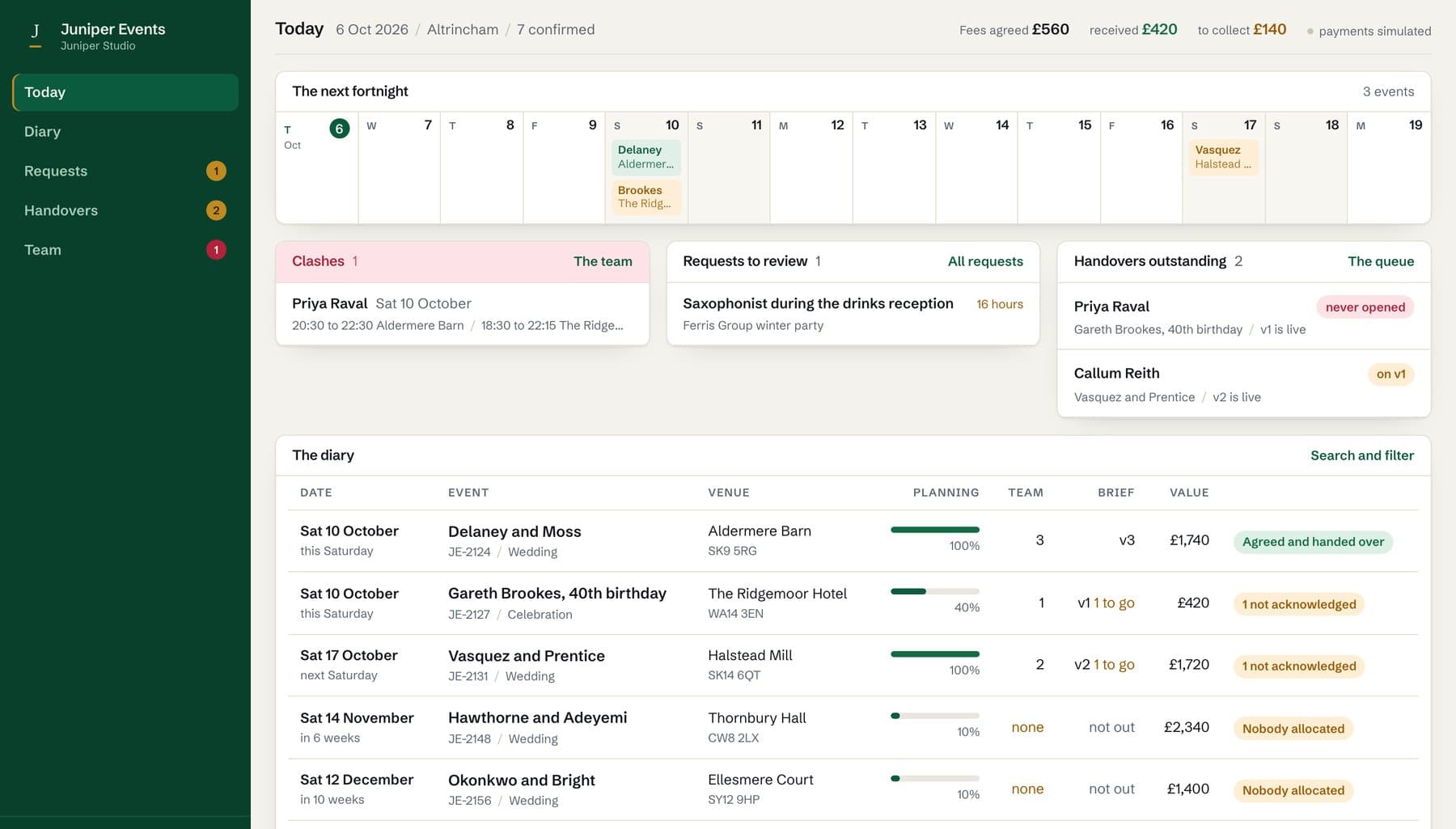Viewport: 1456px width, 829px height.
Task: Open the Delaney event on Saturday 10
Action: pos(646,157)
